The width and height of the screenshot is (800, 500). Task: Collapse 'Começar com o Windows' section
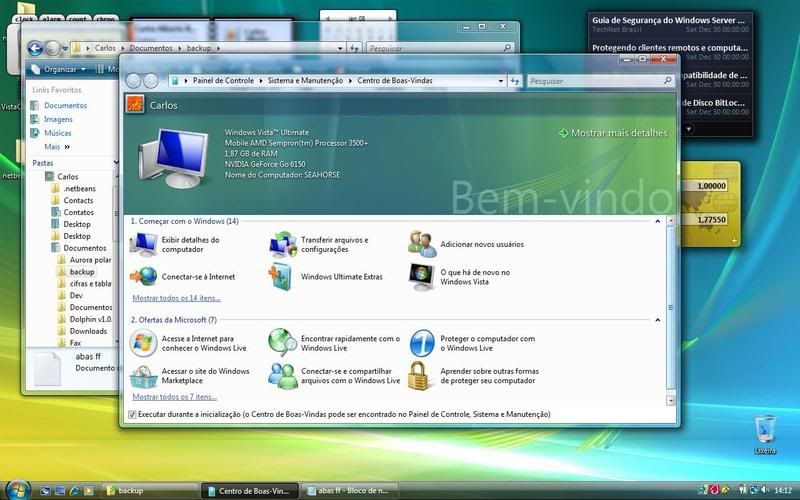(657, 220)
